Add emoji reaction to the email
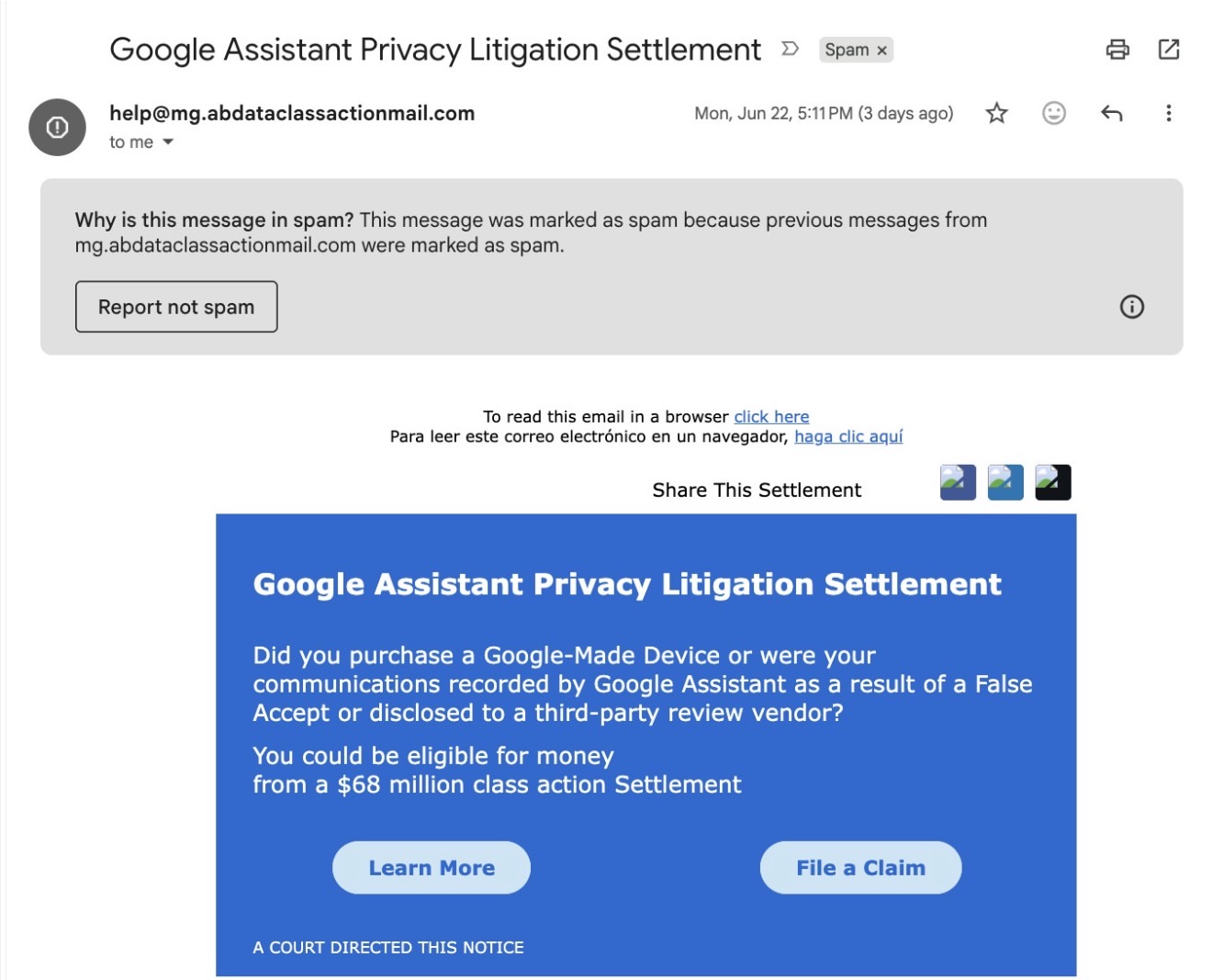 tap(1053, 113)
